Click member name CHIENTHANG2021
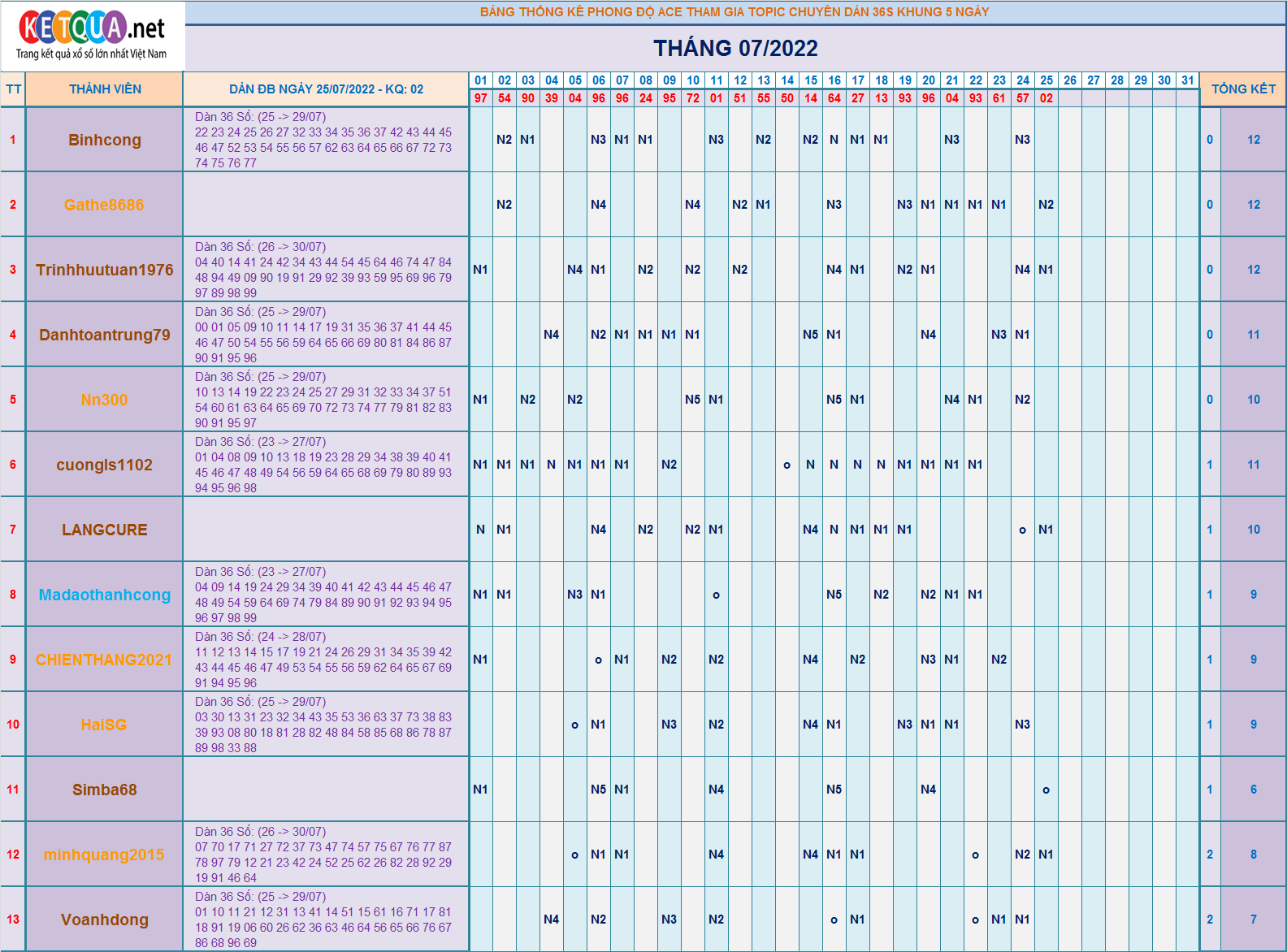Image resolution: width=1287 pixels, height=952 pixels. pyautogui.click(x=105, y=660)
